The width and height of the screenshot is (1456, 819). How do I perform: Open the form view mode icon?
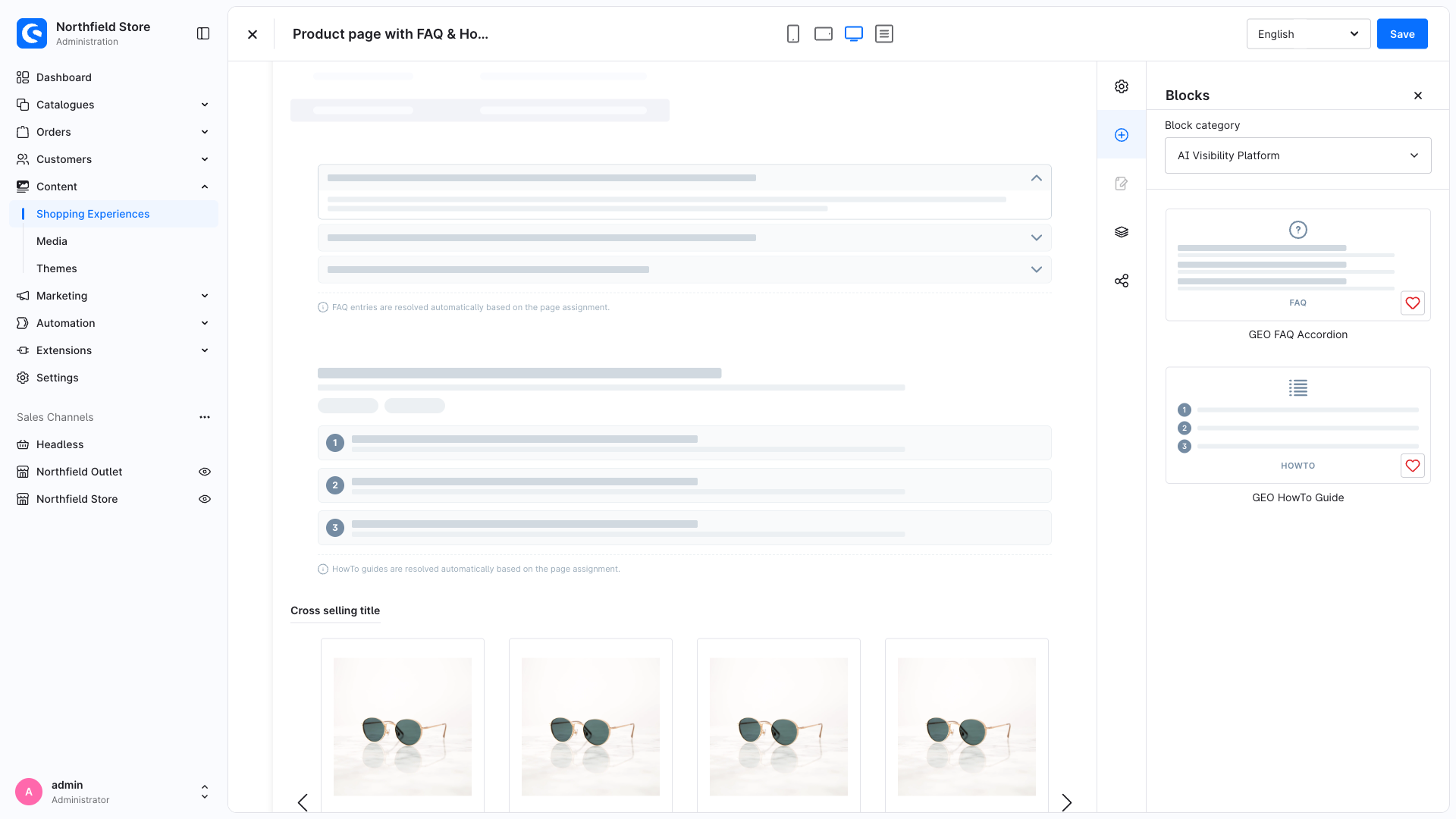click(884, 34)
